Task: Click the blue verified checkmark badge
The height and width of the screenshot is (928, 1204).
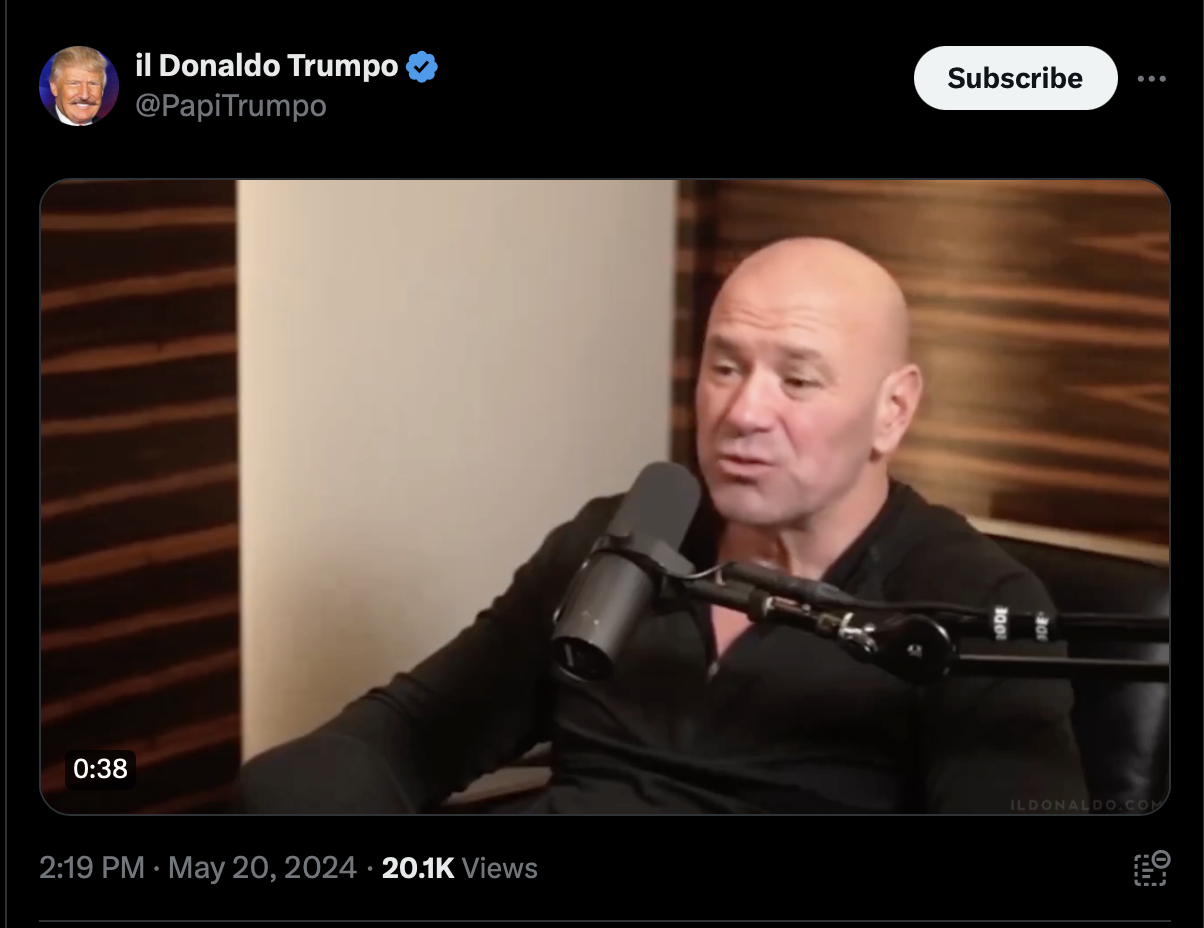Action: pos(422,67)
